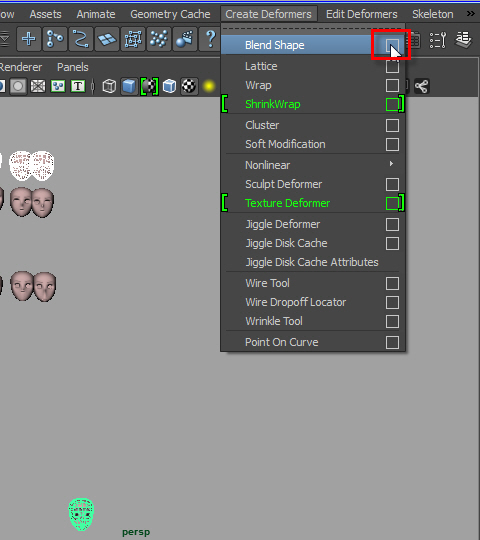Screen dimensions: 480x540
Task: Select the question mark help icon
Action: click(x=210, y=39)
